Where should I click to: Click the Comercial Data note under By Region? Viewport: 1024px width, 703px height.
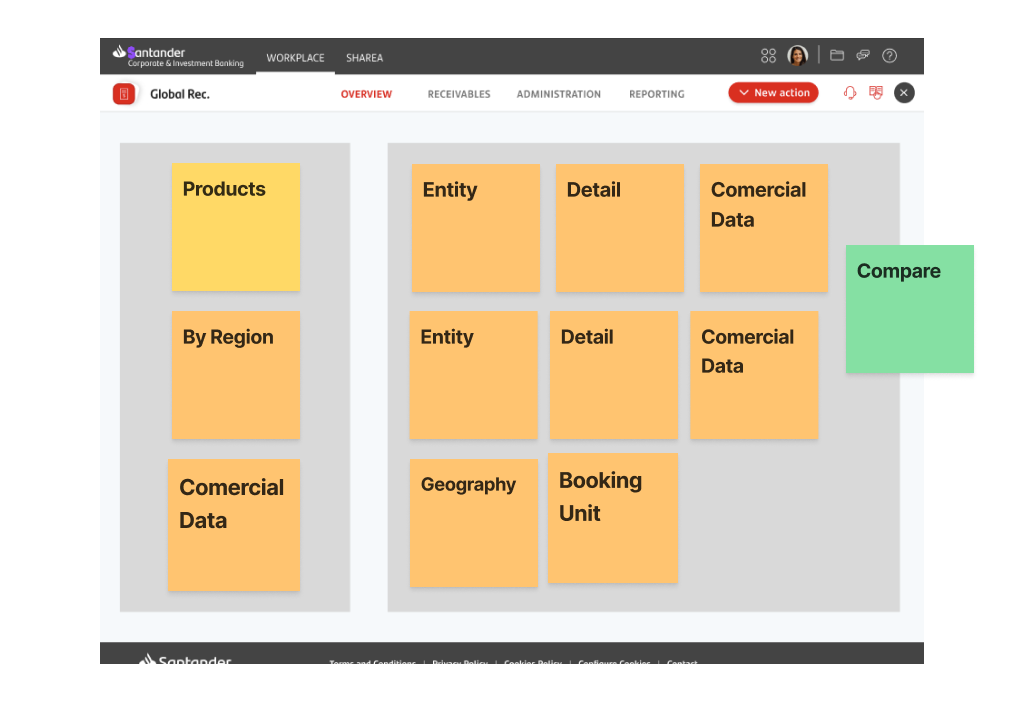(x=234, y=525)
